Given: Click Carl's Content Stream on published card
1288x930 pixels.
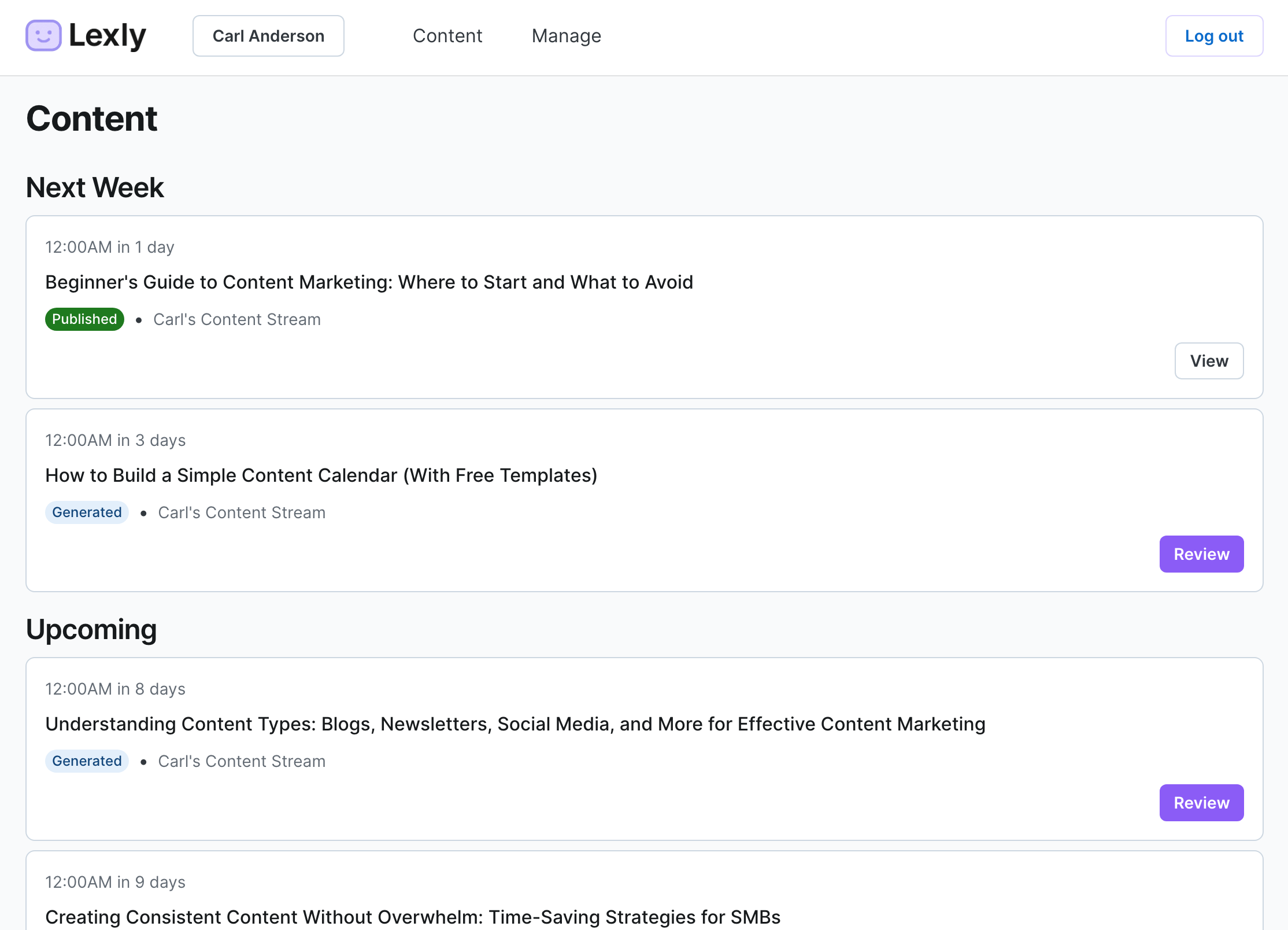Looking at the screenshot, I should [237, 319].
